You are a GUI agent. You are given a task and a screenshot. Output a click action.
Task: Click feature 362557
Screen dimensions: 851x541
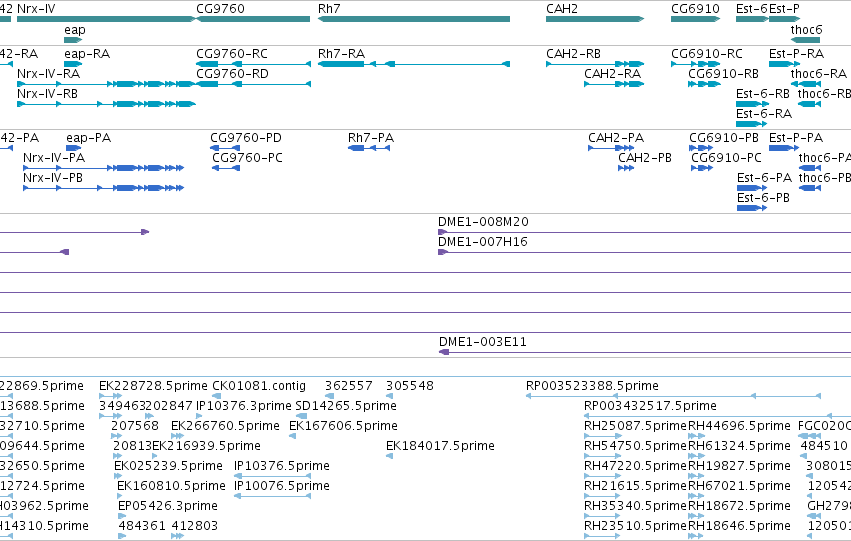click(329, 396)
